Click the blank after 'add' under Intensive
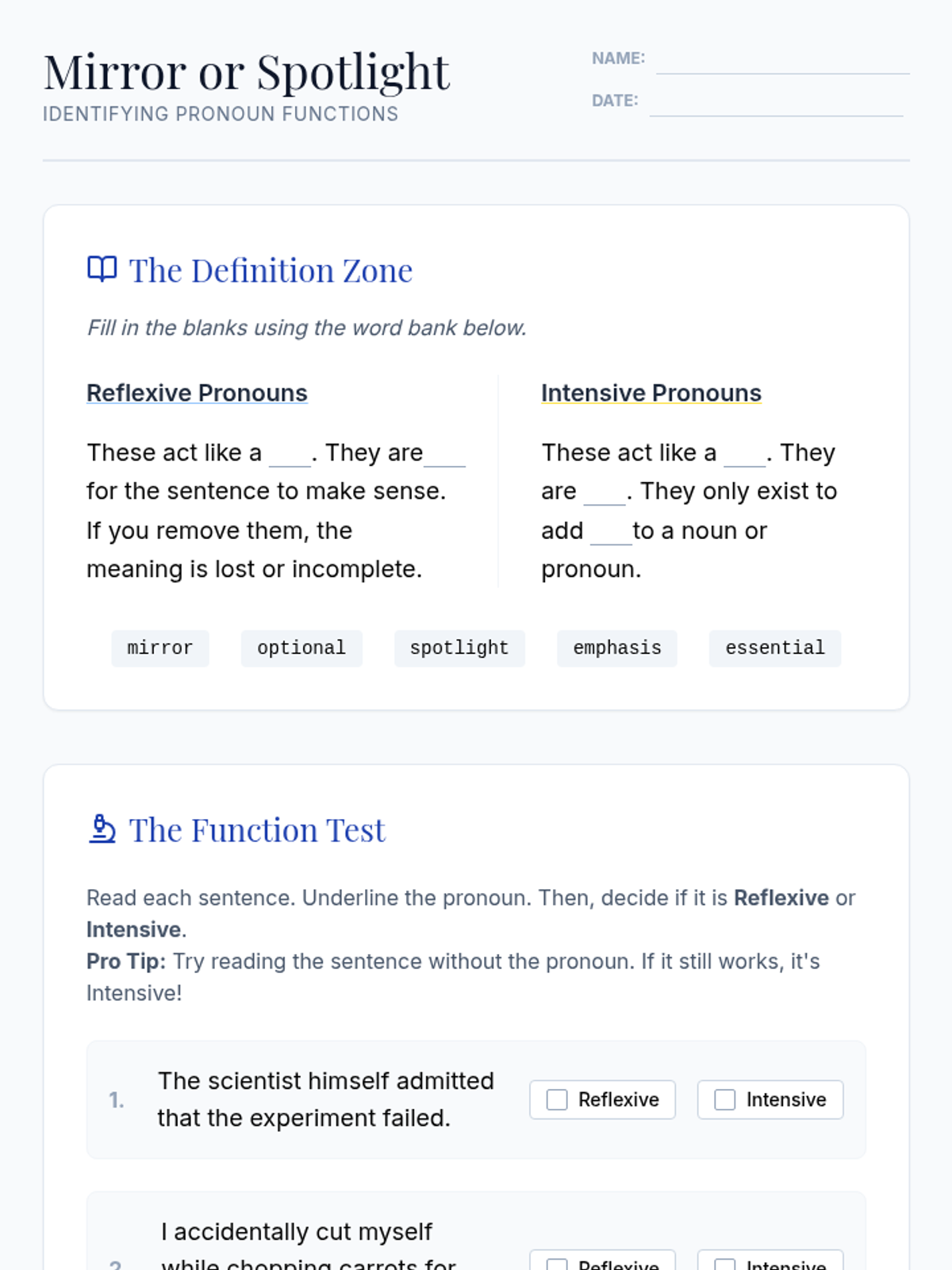 tap(611, 533)
